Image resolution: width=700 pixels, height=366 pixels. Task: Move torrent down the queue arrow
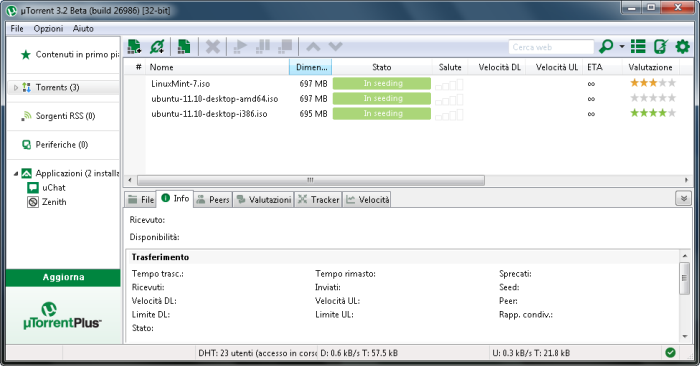pos(335,46)
